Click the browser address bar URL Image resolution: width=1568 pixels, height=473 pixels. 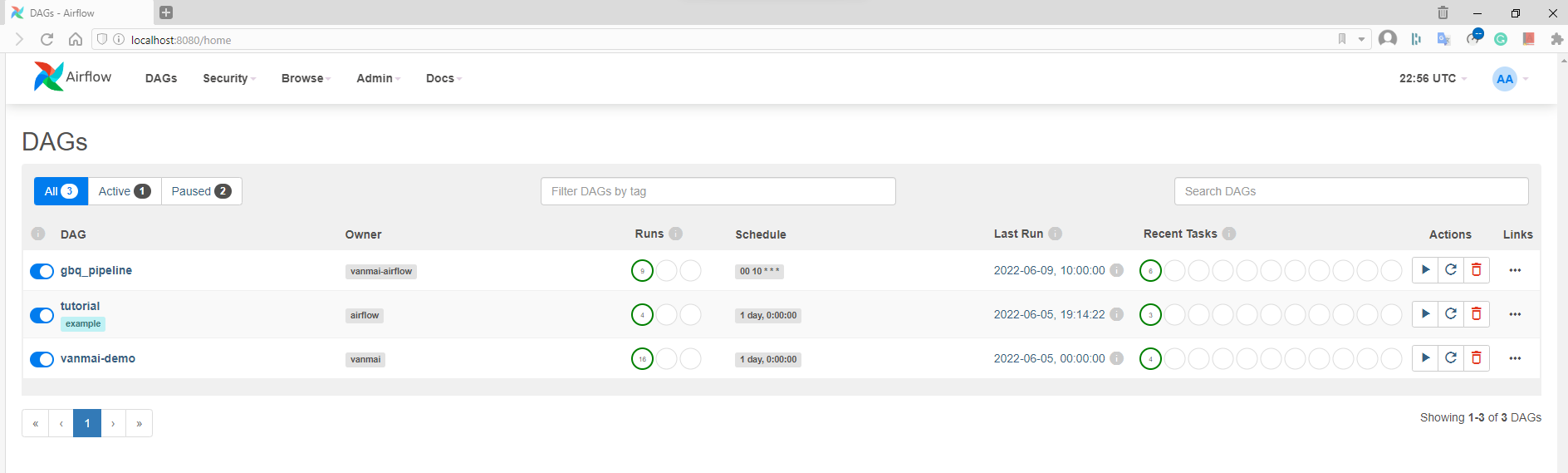click(x=181, y=40)
